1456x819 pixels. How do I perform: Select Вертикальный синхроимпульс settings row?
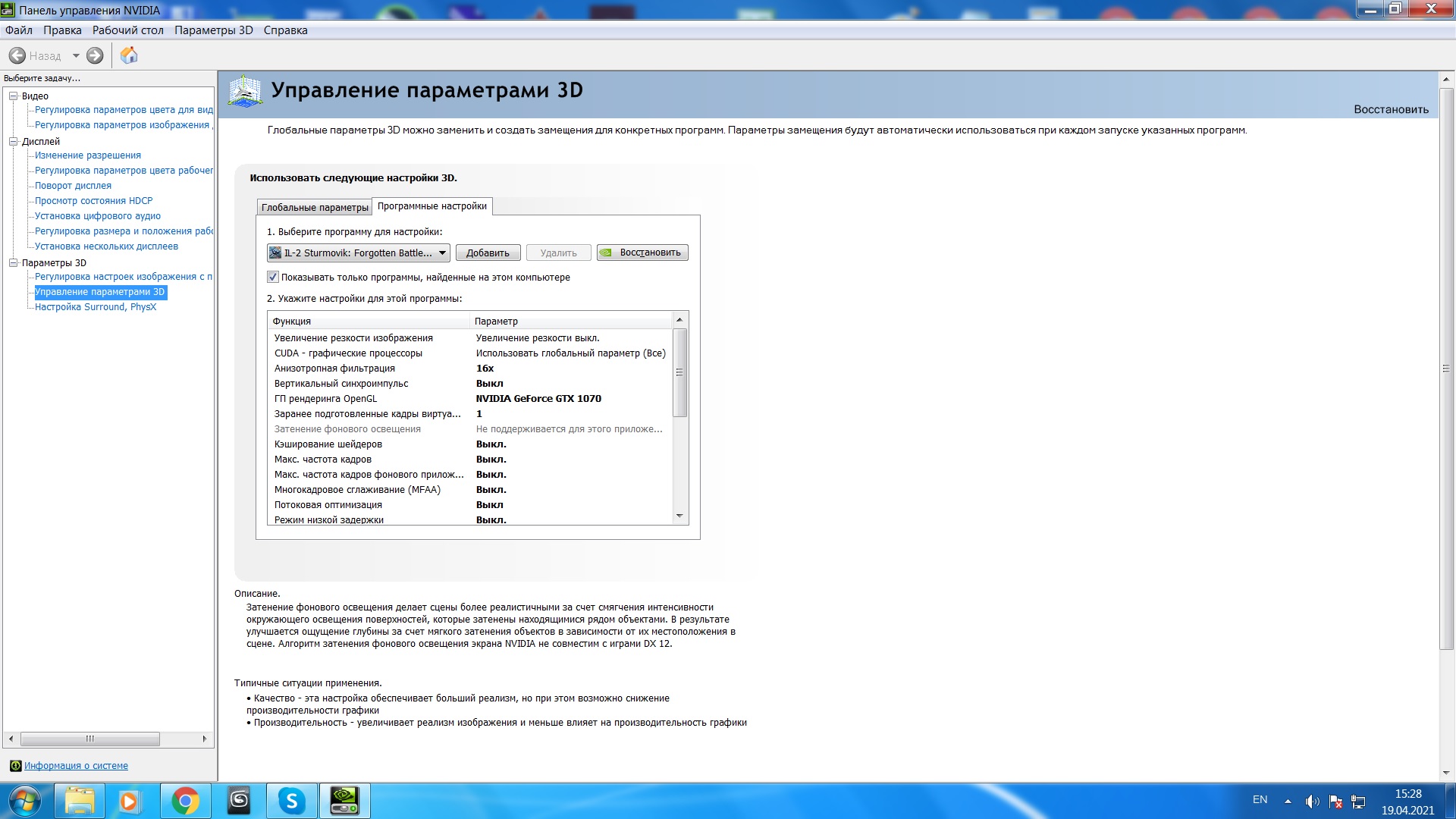(469, 384)
